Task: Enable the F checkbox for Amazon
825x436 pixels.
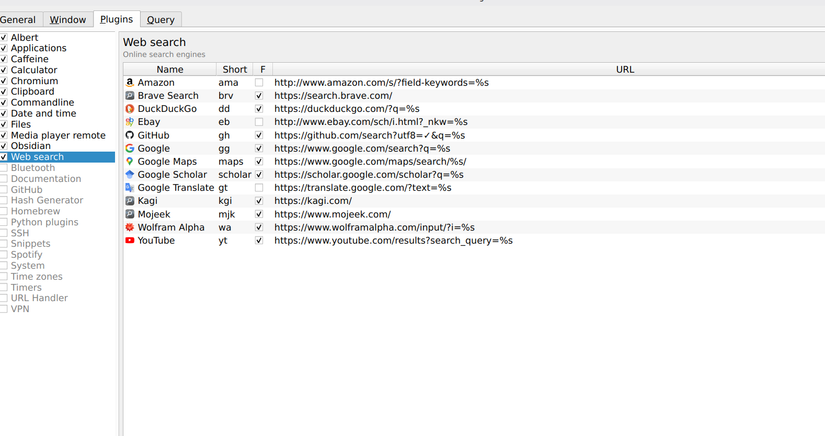Action: pos(259,83)
